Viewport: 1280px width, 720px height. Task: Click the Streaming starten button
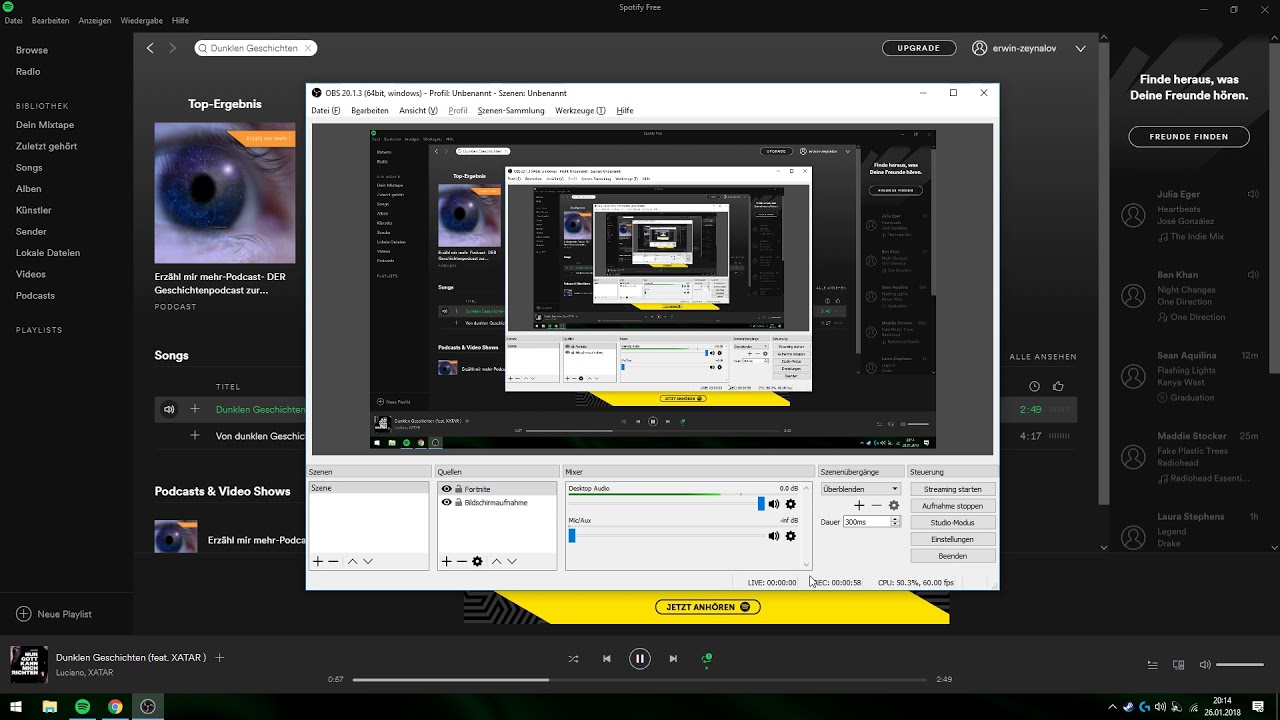(953, 489)
